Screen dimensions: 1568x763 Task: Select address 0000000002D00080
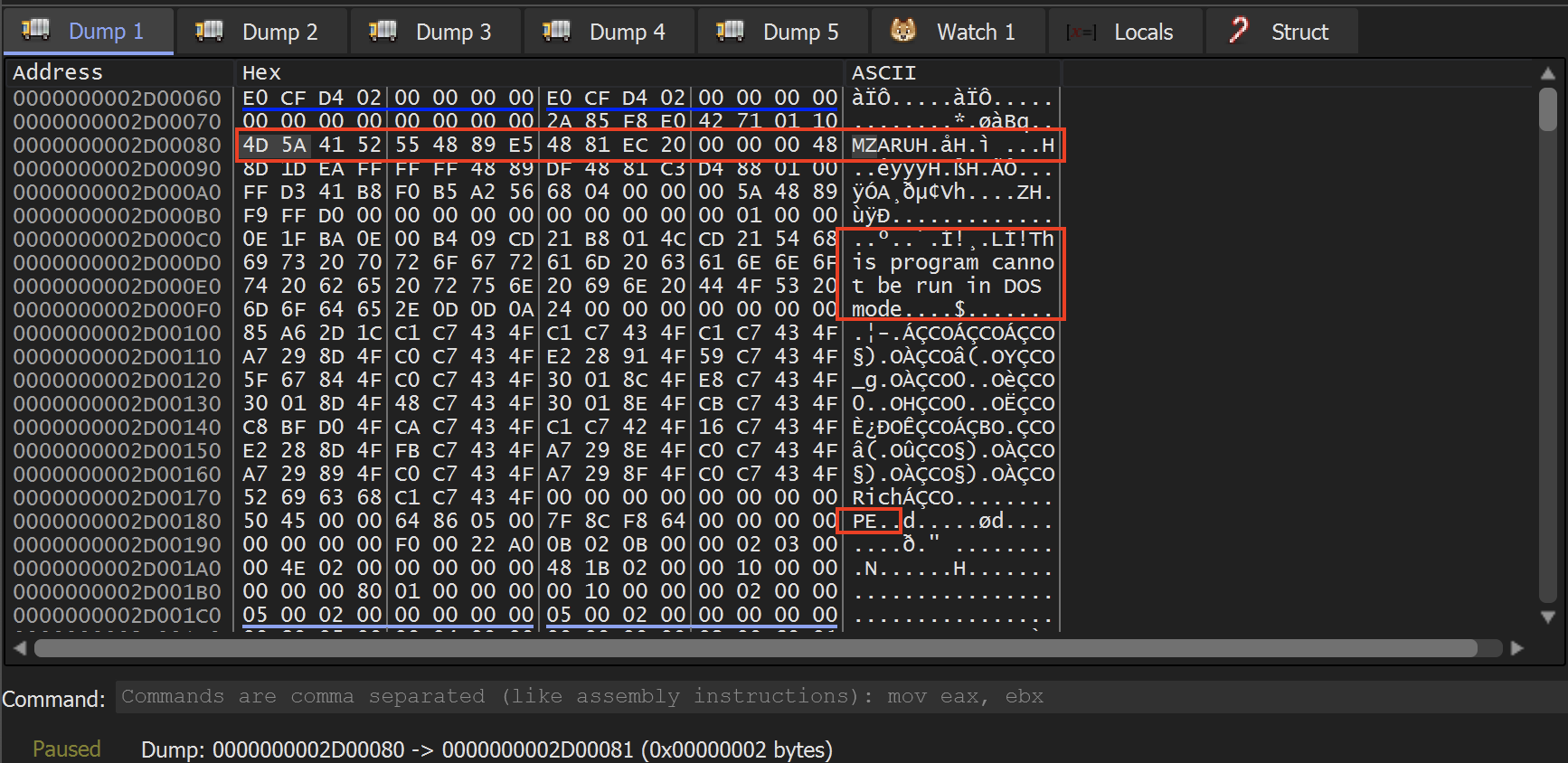coord(117,145)
